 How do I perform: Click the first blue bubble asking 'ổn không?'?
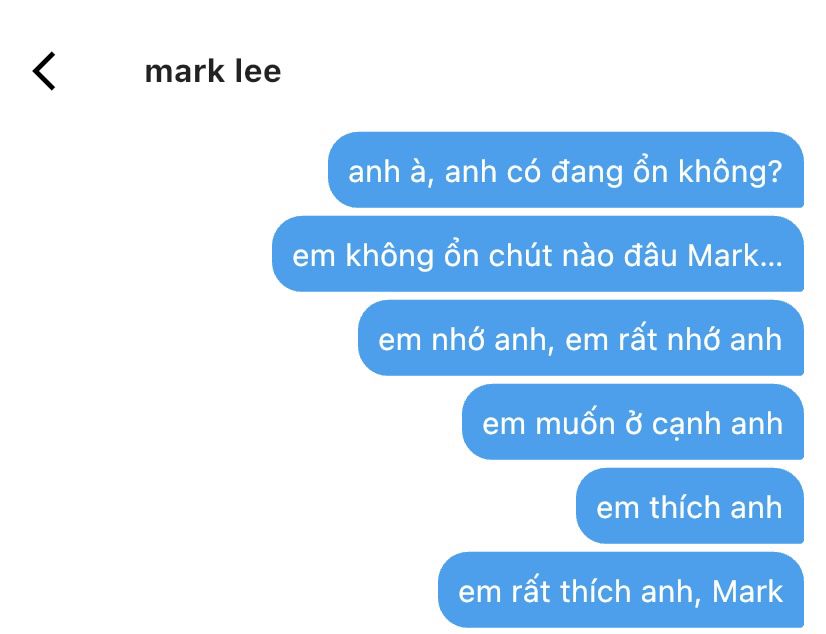point(566,170)
